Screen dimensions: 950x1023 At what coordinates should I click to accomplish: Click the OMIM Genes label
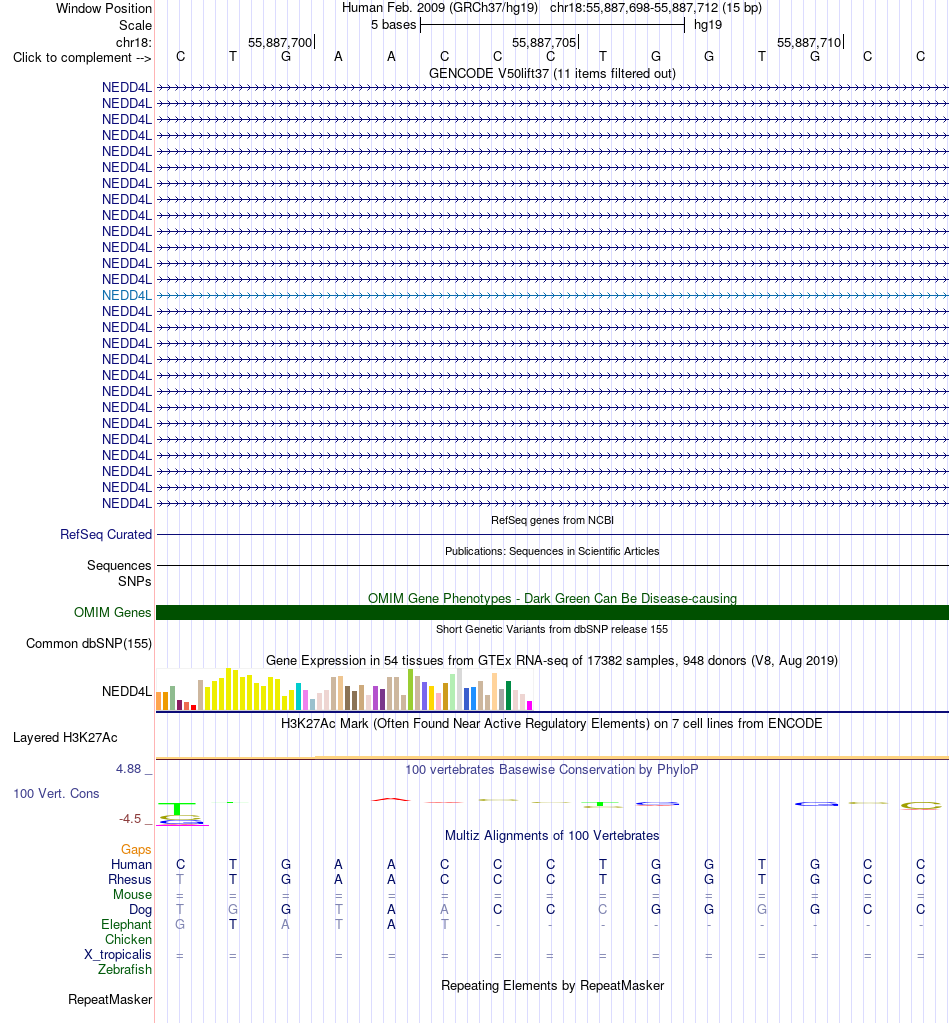tap(112, 613)
